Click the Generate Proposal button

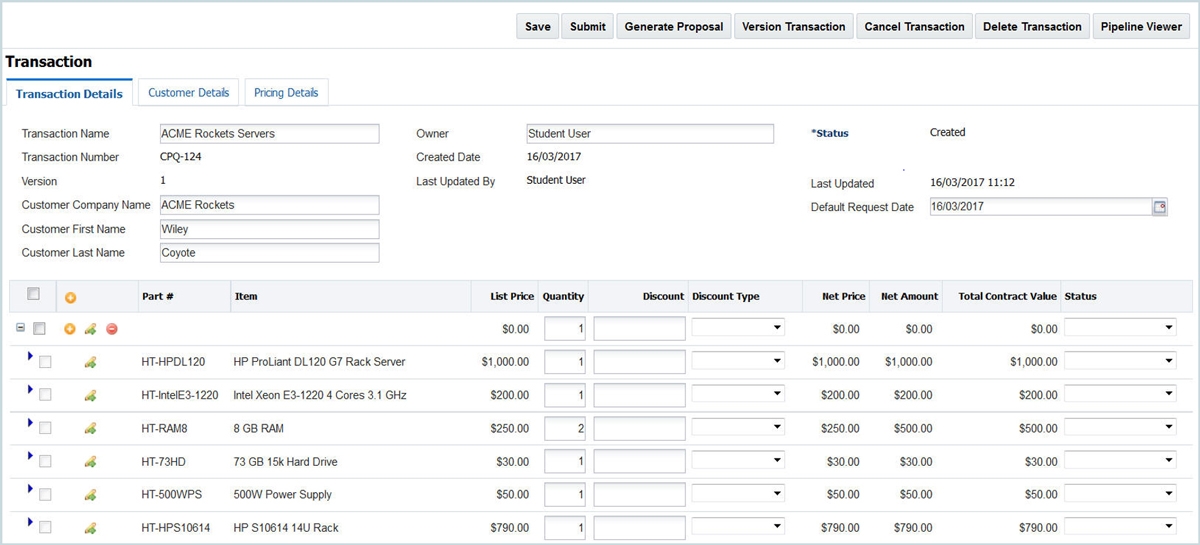click(x=674, y=27)
